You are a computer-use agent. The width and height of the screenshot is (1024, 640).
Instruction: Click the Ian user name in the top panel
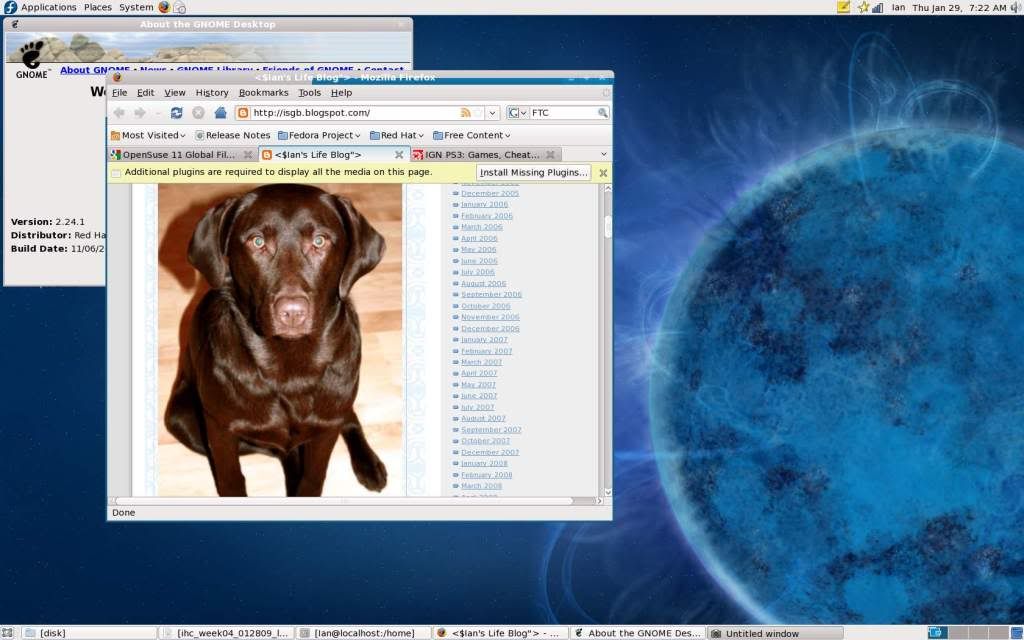899,7
